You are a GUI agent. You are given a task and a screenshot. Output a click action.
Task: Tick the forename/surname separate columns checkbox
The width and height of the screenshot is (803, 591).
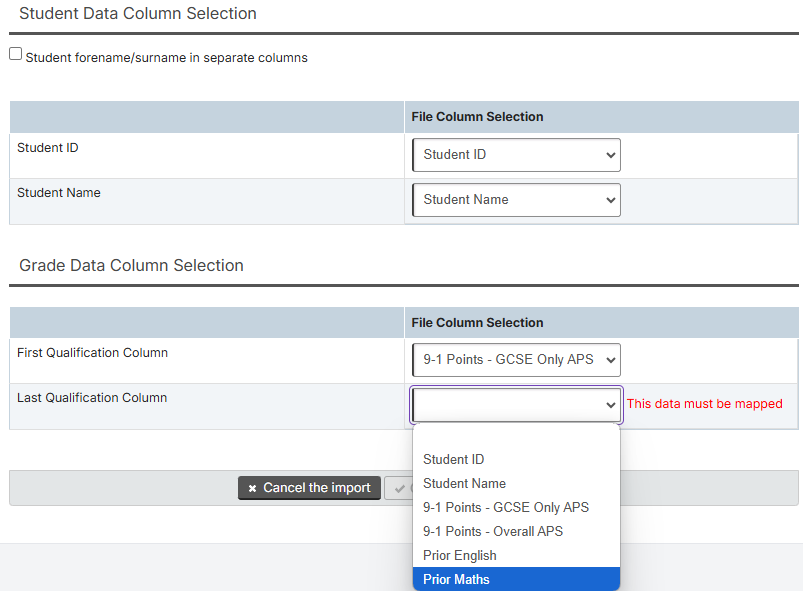point(15,54)
